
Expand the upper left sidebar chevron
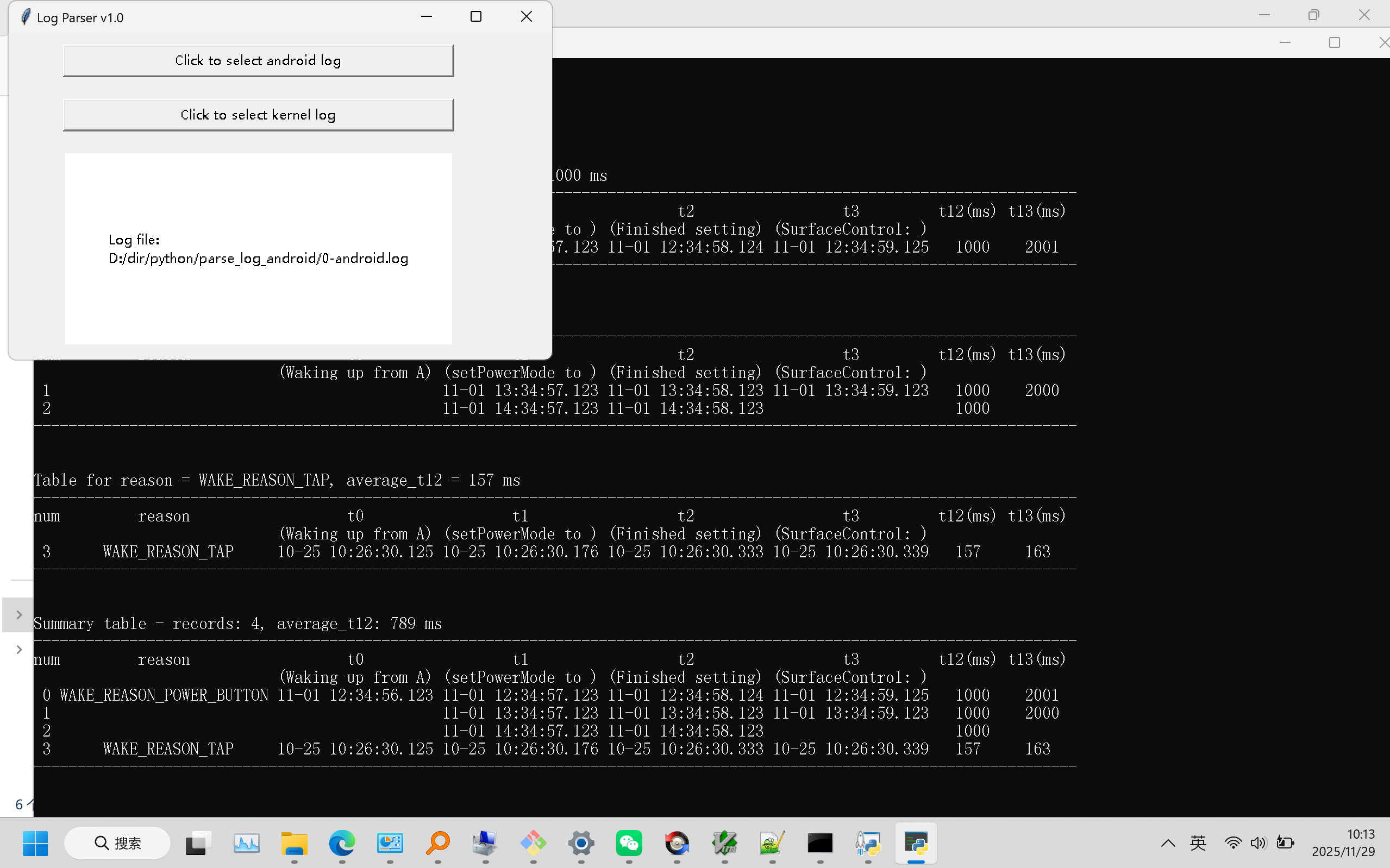[x=19, y=615]
